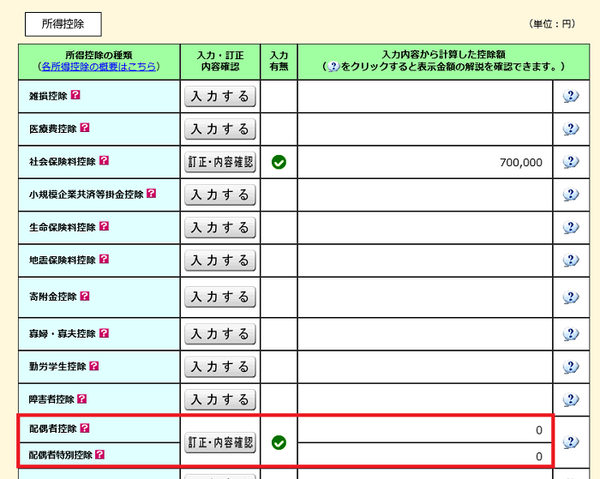Click amount explanation bubble in 寡婦・寡夫控除 row
The width and height of the screenshot is (600, 479).
571,334
